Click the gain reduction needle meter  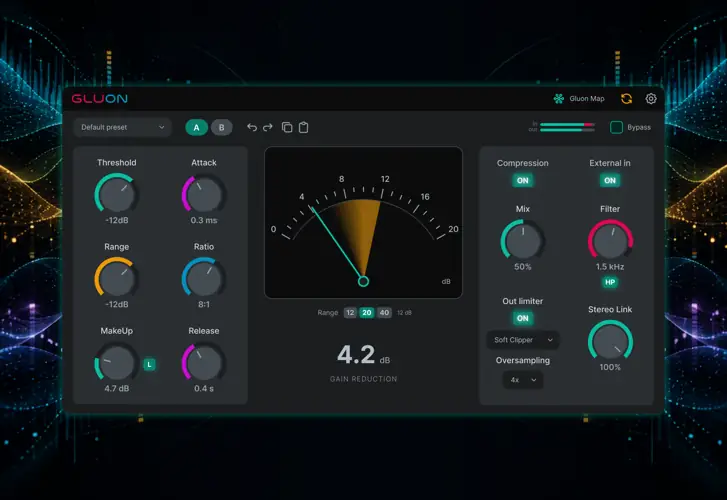click(363, 223)
